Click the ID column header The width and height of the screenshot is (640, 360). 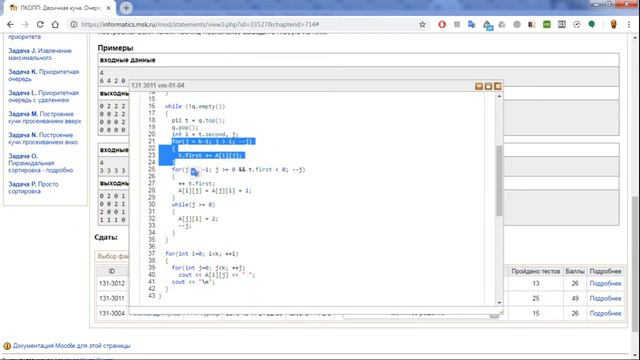pyautogui.click(x=112, y=271)
